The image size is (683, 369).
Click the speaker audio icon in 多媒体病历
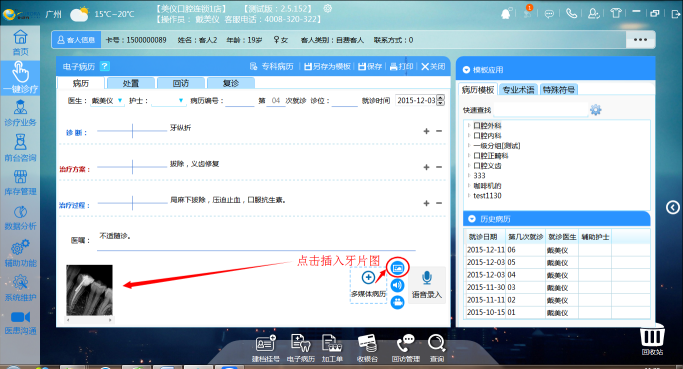pyautogui.click(x=397, y=285)
